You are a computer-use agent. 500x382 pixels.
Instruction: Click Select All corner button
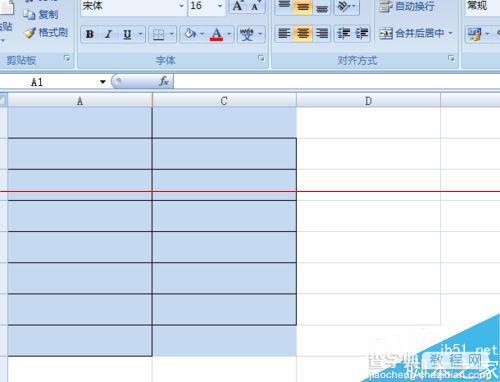(3, 100)
